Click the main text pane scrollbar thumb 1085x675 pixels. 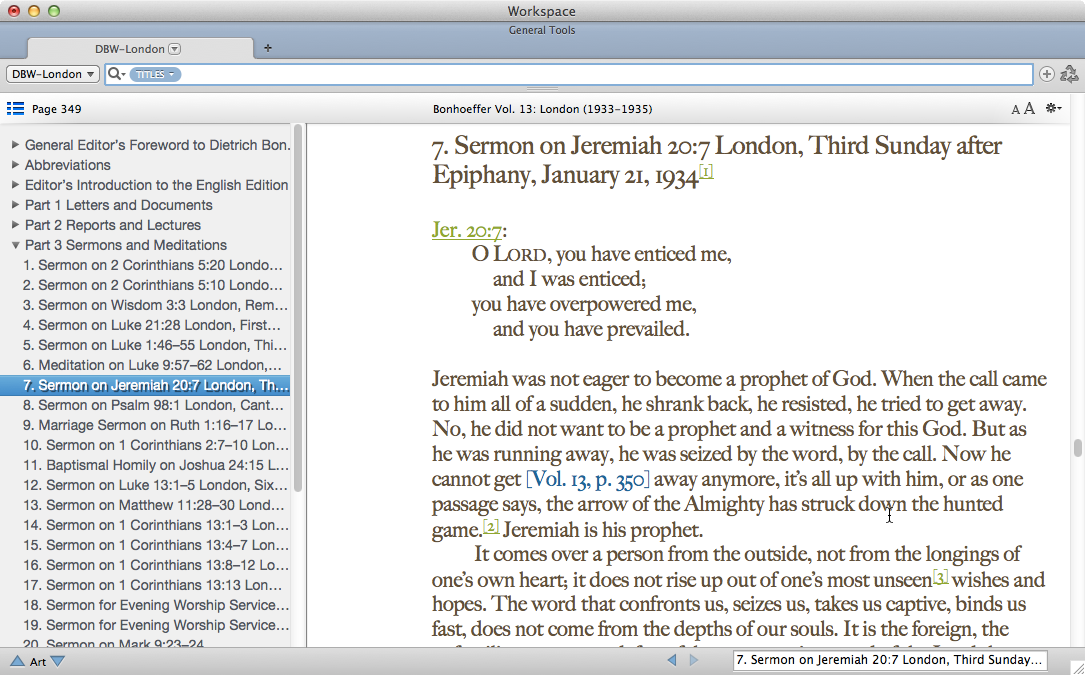pos(1077,448)
